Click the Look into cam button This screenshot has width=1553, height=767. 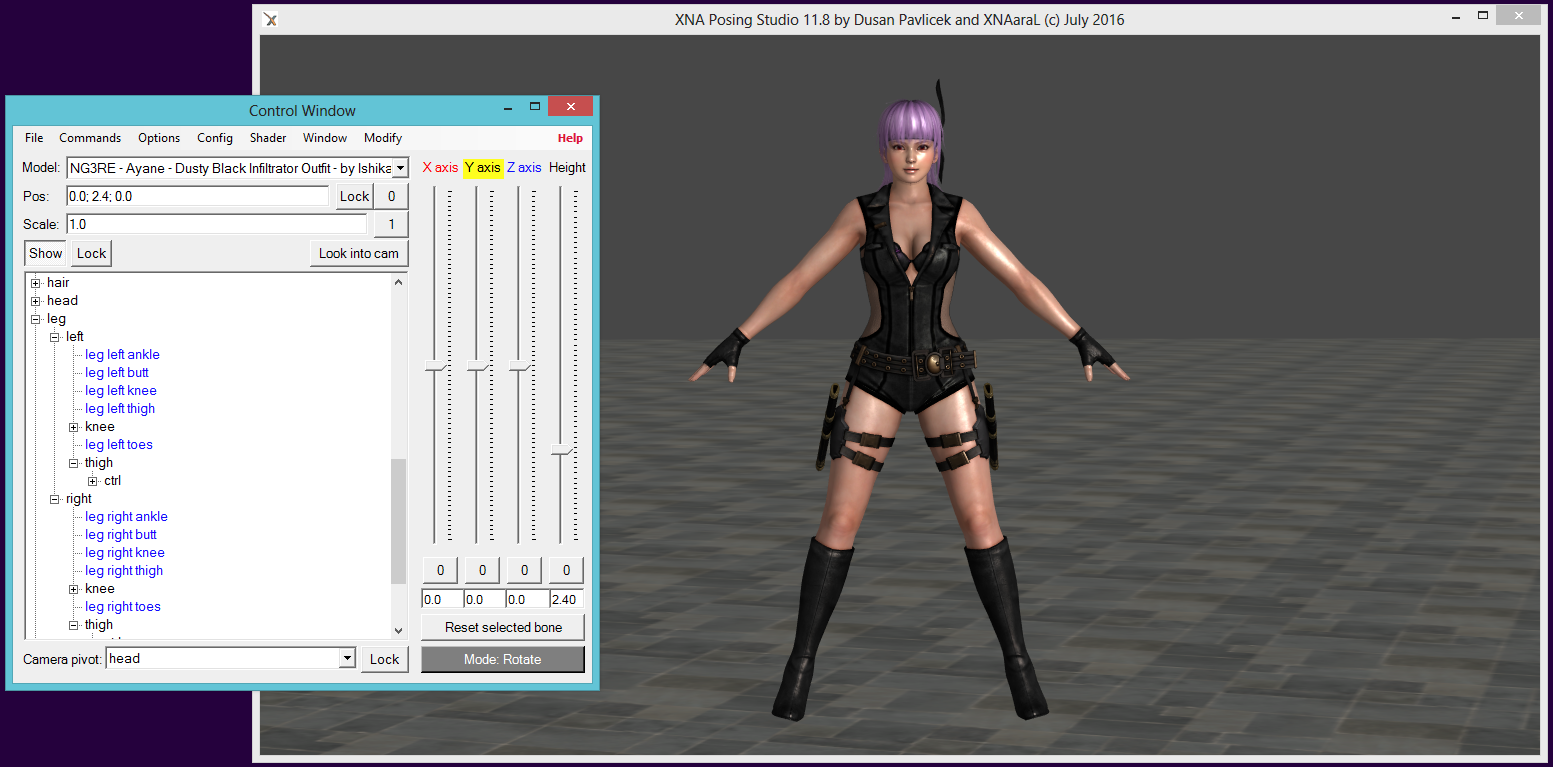359,253
